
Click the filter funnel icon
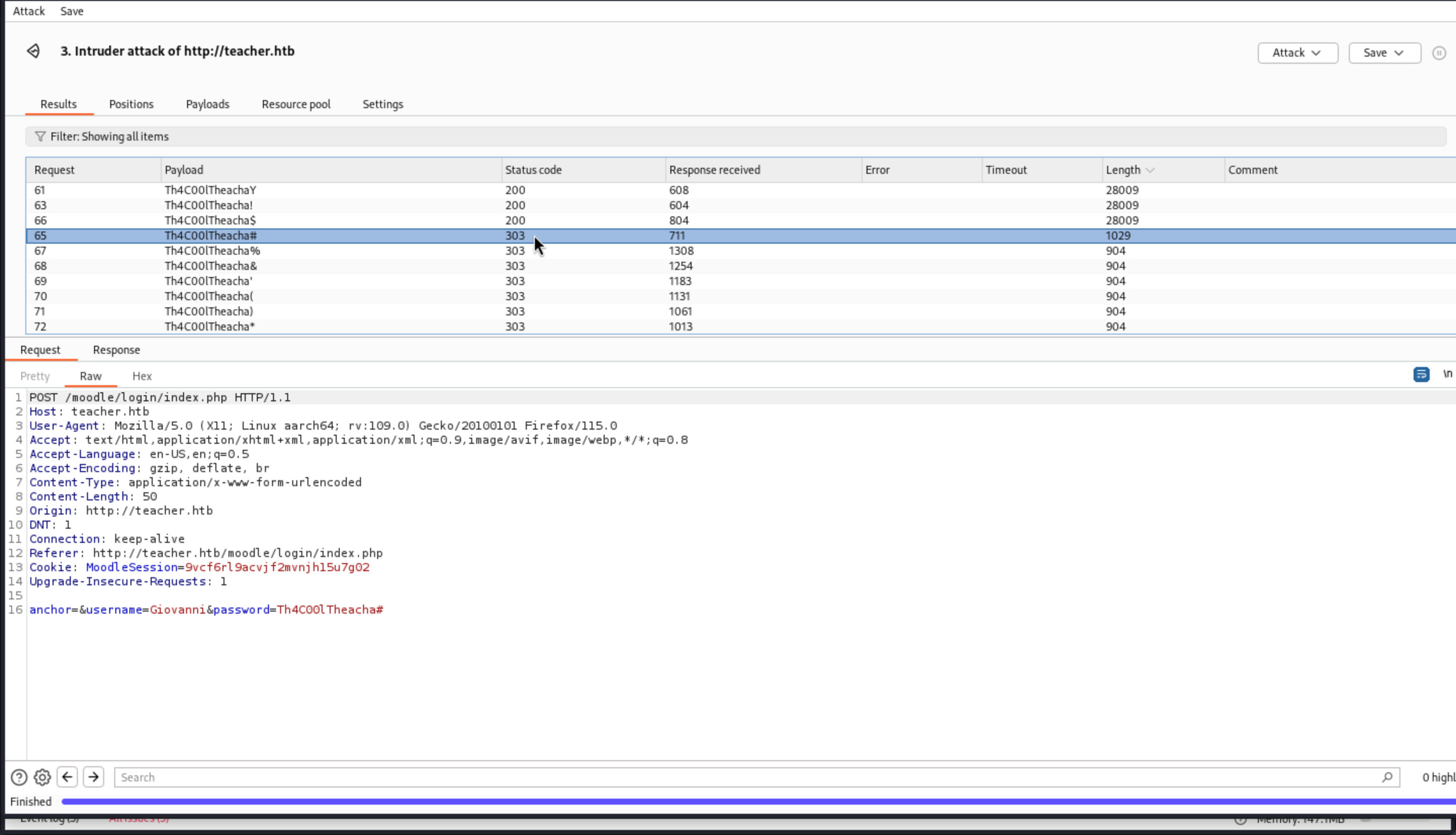pos(39,136)
